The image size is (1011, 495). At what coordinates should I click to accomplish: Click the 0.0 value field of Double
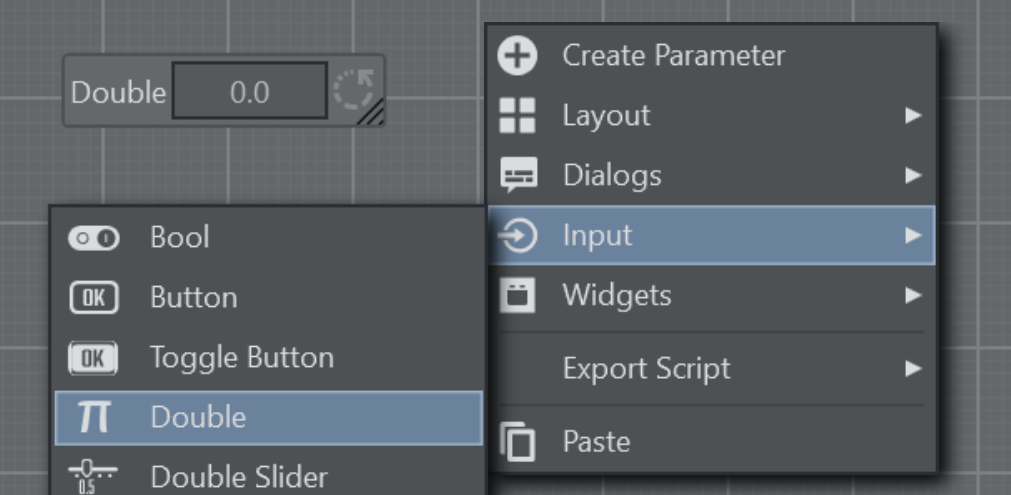pyautogui.click(x=249, y=92)
